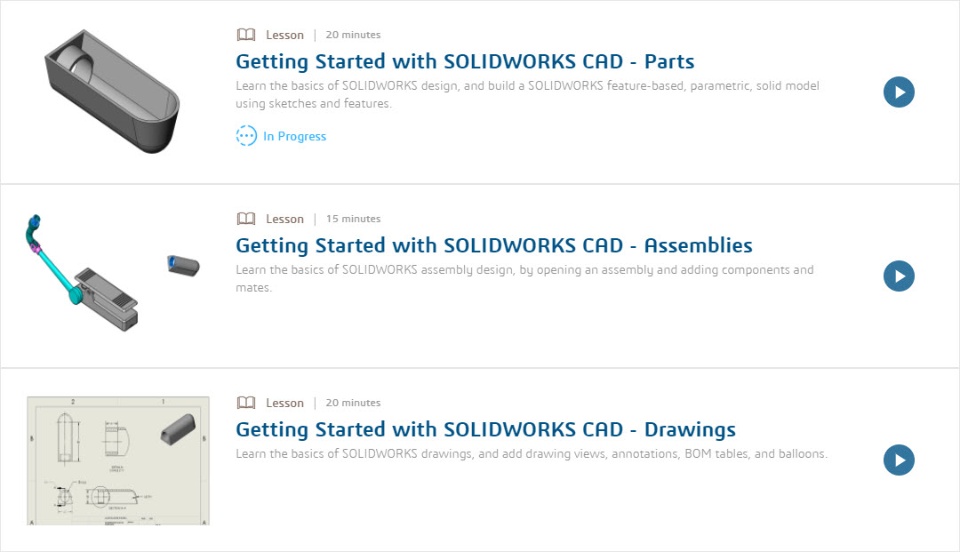Click the '15 minutes' duration label

[x=353, y=219]
